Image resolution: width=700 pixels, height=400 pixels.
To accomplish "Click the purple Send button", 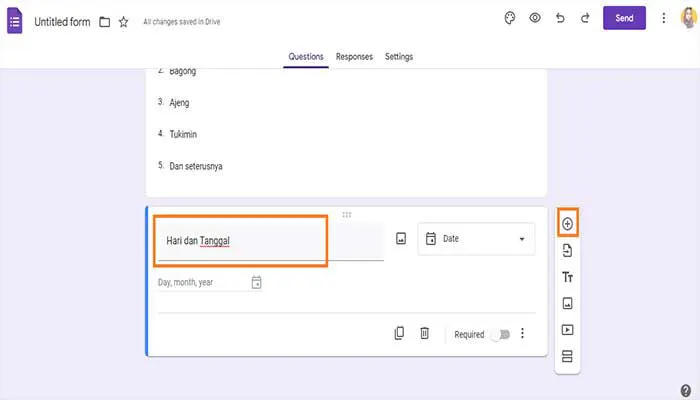I will click(x=624, y=18).
